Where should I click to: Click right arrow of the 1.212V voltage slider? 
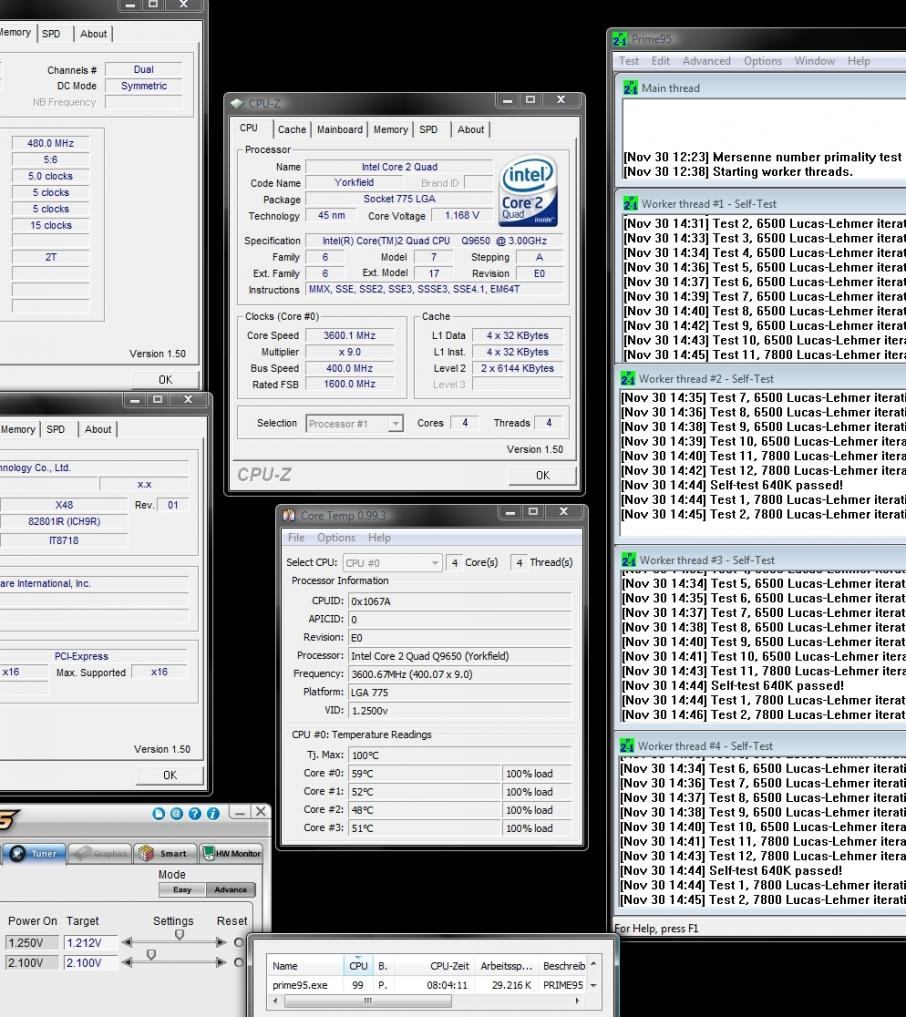tap(221, 942)
